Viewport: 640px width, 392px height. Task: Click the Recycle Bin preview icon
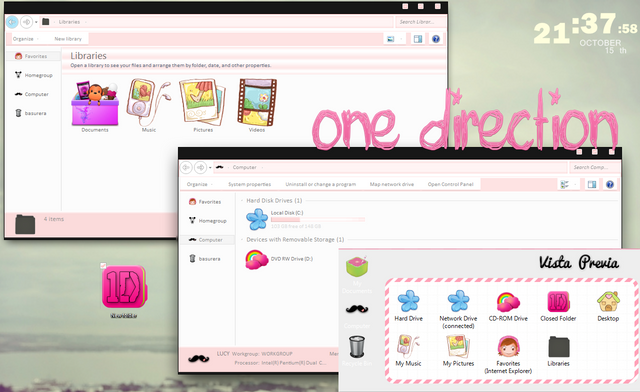(x=357, y=346)
